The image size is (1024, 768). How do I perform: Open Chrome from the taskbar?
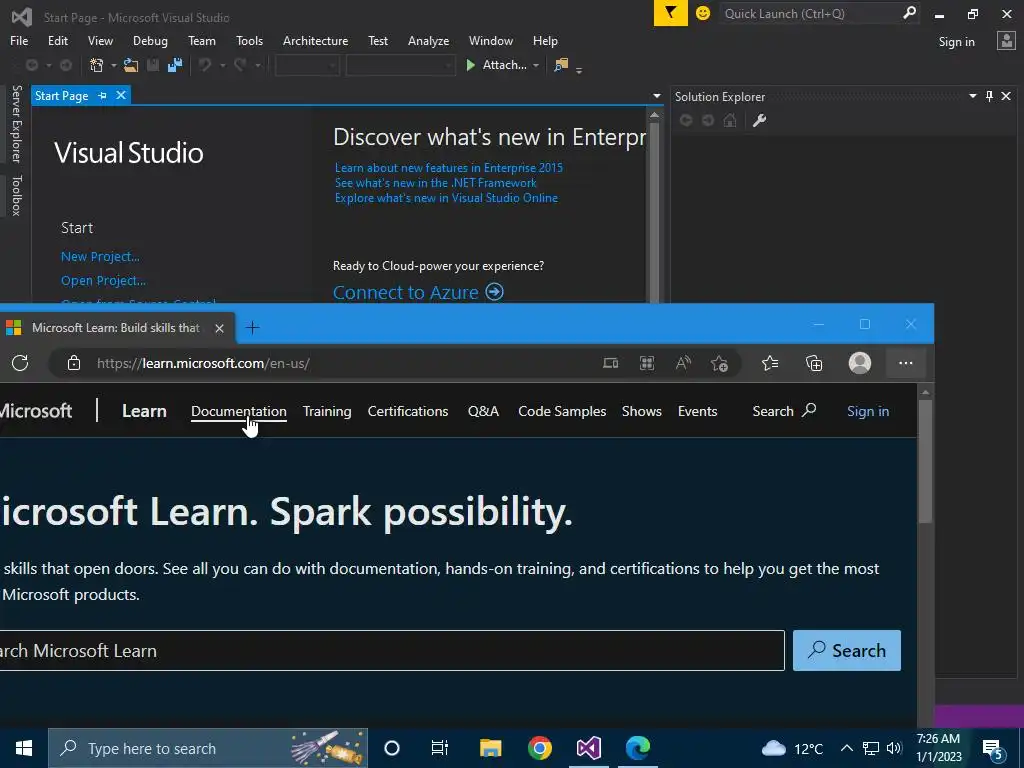click(x=539, y=748)
